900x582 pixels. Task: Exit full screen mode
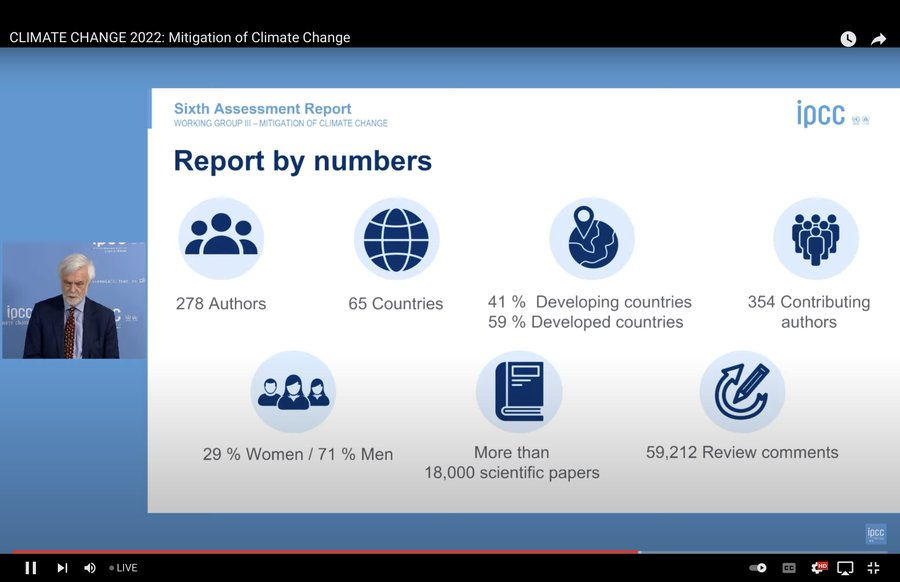[x=873, y=568]
